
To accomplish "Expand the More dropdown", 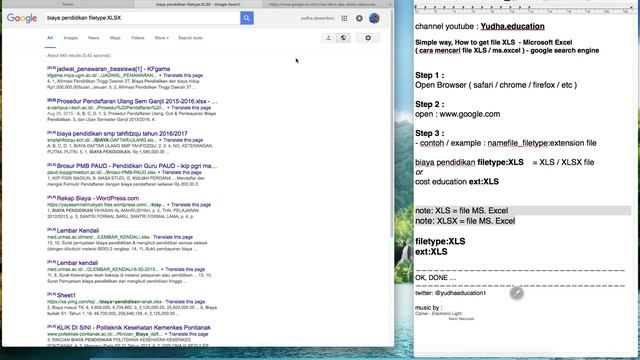I will click(162, 38).
